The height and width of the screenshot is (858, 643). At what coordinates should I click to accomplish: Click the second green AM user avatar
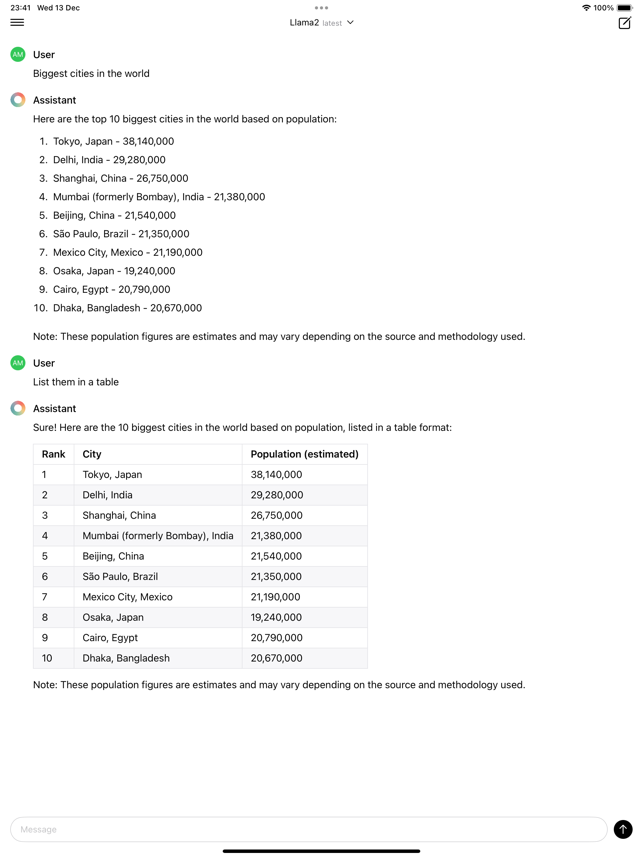click(x=18, y=363)
